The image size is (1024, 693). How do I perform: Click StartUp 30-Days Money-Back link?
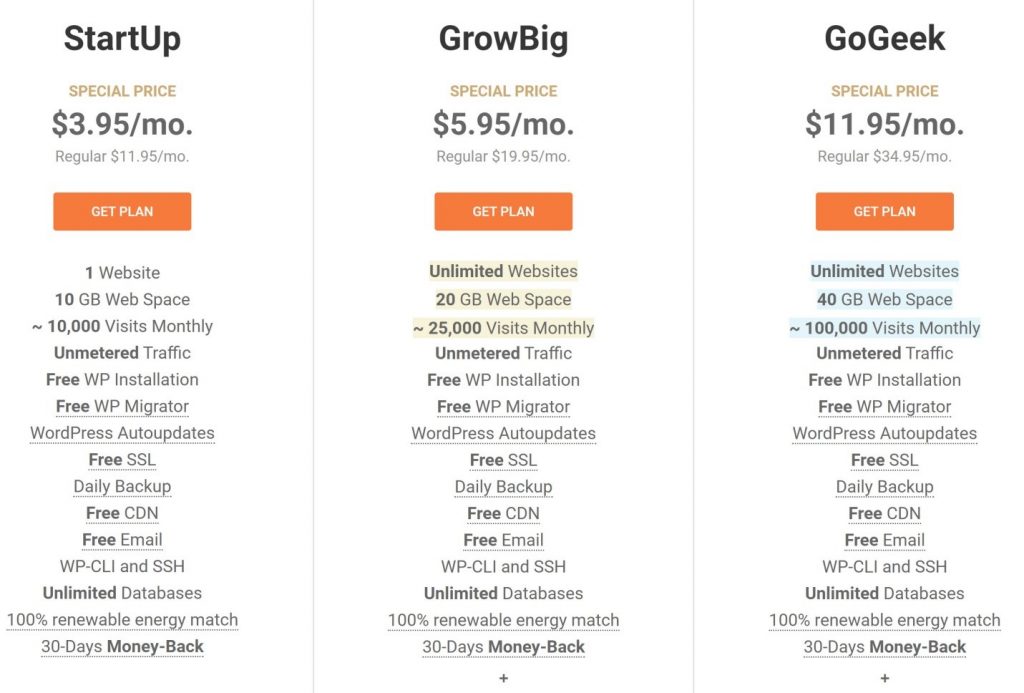(x=122, y=646)
